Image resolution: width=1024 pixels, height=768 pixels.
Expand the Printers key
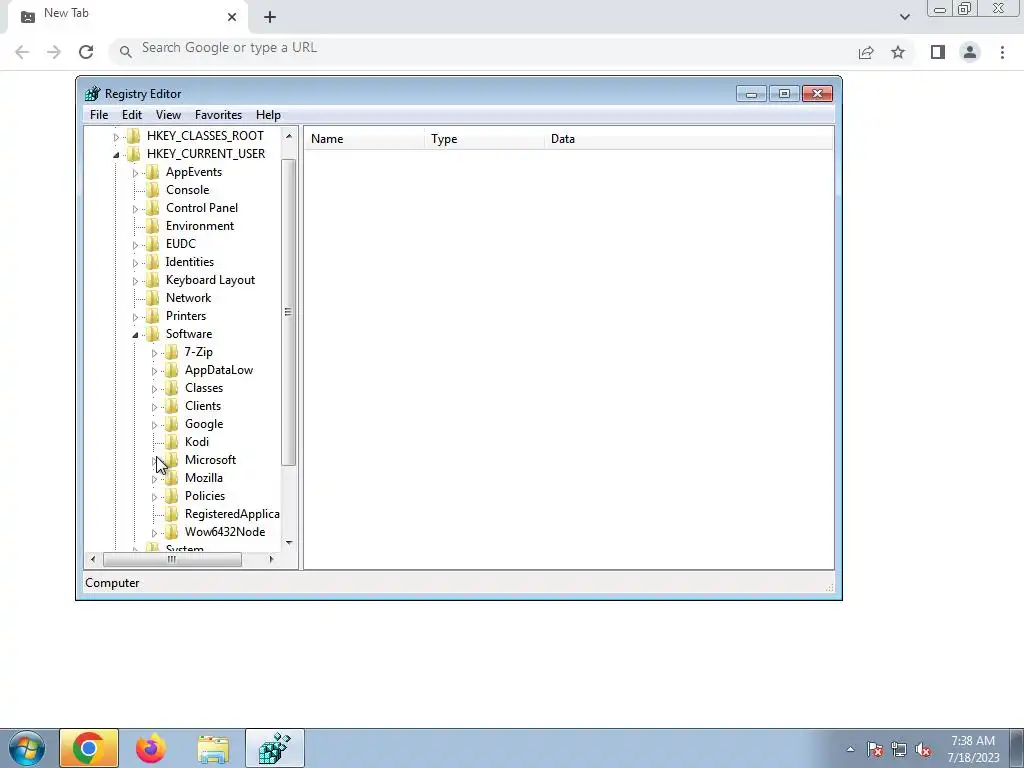tap(135, 317)
